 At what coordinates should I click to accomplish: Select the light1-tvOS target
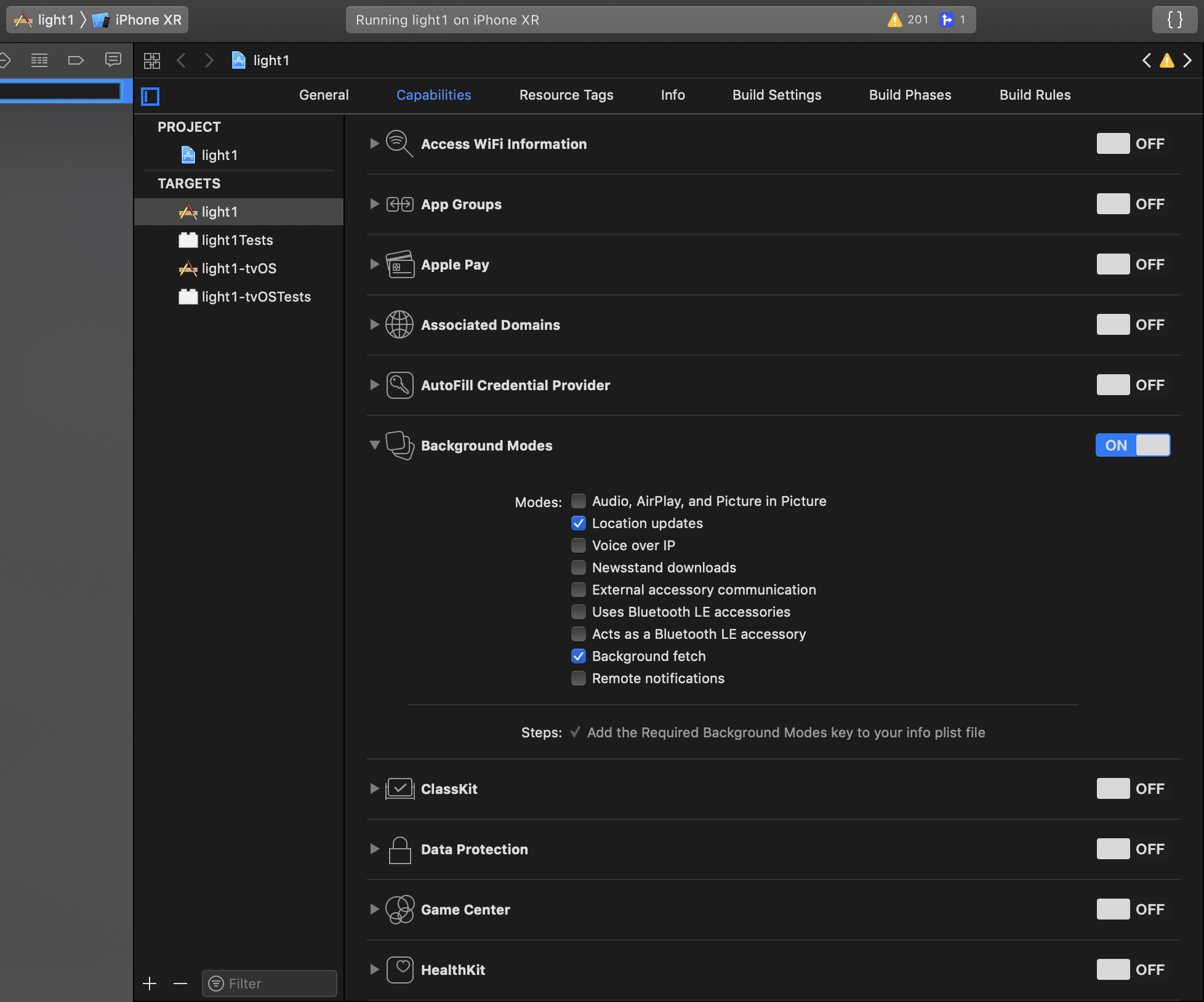click(x=239, y=268)
